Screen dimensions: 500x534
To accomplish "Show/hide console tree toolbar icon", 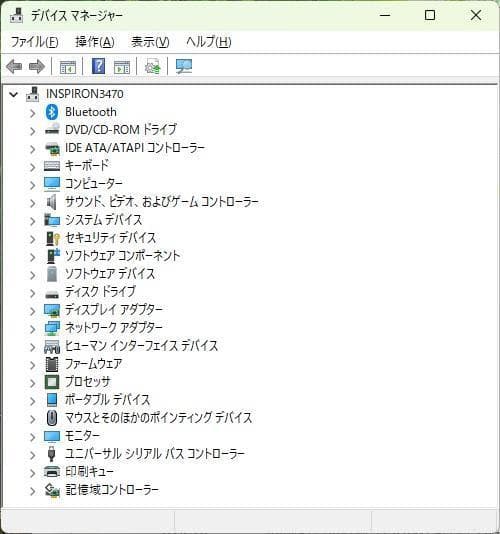I will (x=68, y=67).
